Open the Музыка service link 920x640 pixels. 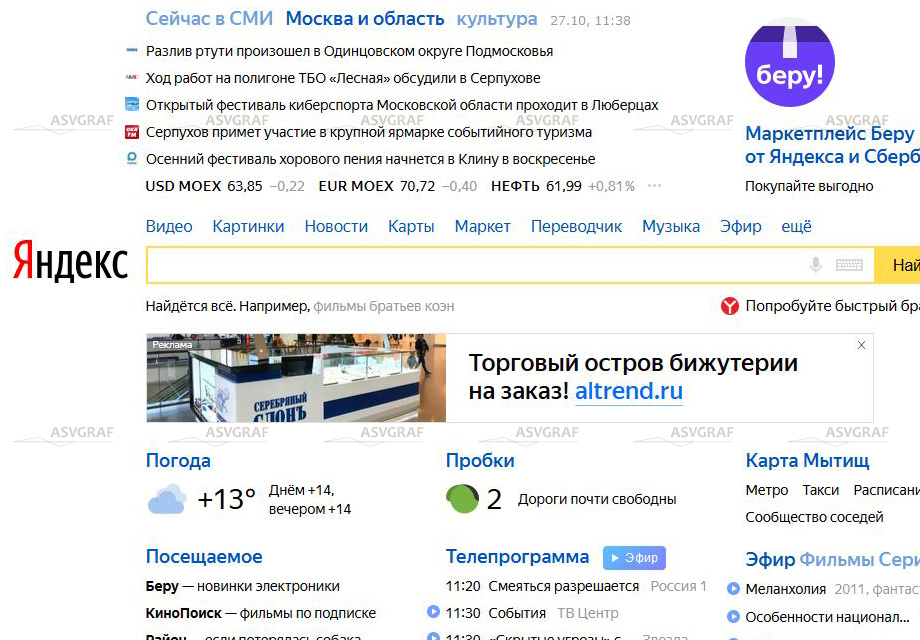[x=671, y=226]
